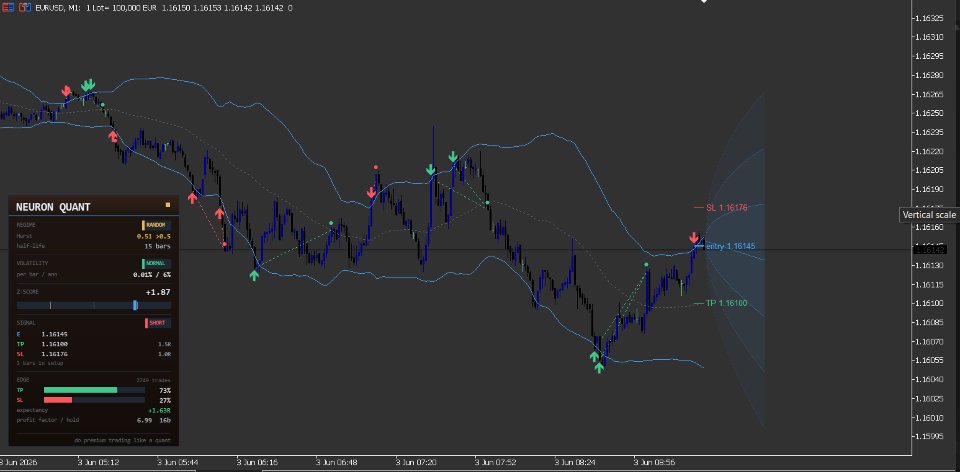Click the Z-score slider handle

pyautogui.click(x=135, y=305)
